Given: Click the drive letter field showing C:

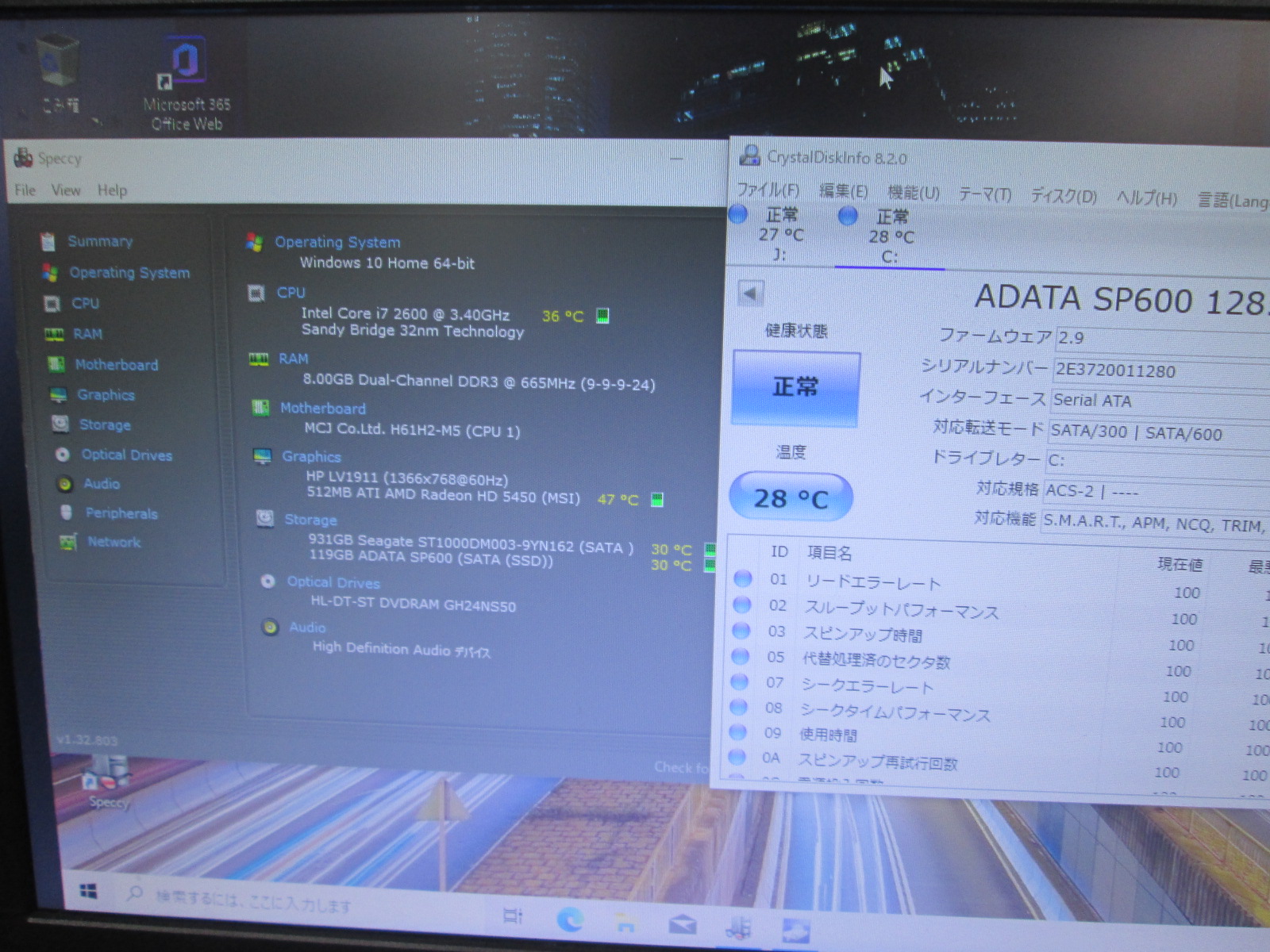Looking at the screenshot, I should [x=1157, y=463].
